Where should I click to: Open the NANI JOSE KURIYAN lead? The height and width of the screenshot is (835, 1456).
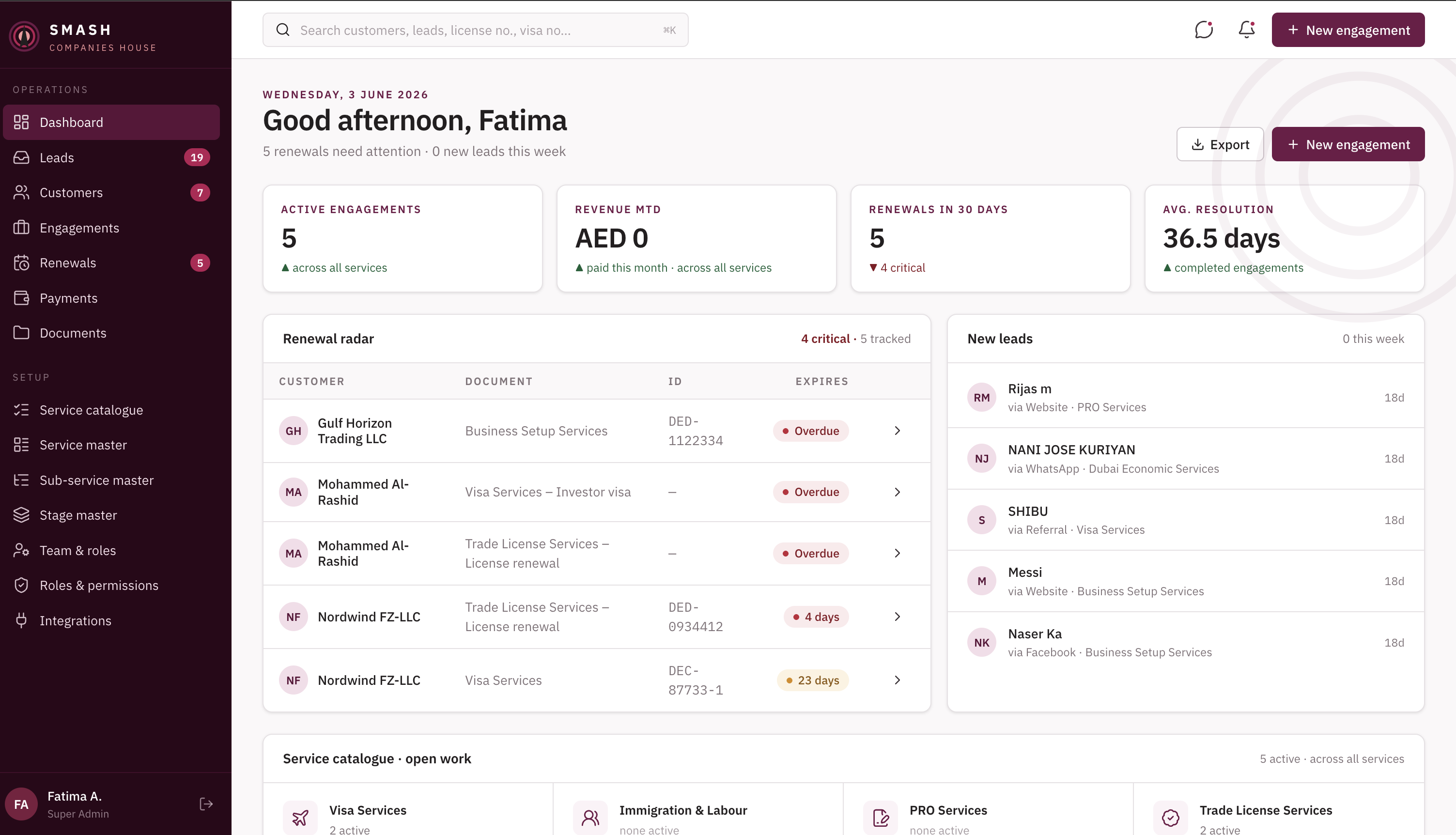click(x=1185, y=459)
